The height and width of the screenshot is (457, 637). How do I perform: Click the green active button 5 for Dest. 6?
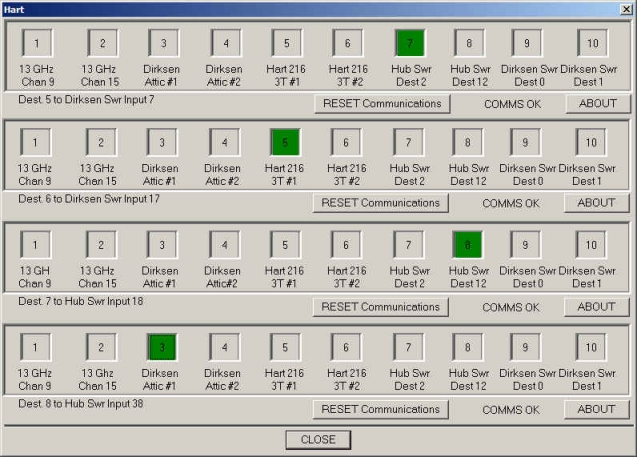[285, 142]
